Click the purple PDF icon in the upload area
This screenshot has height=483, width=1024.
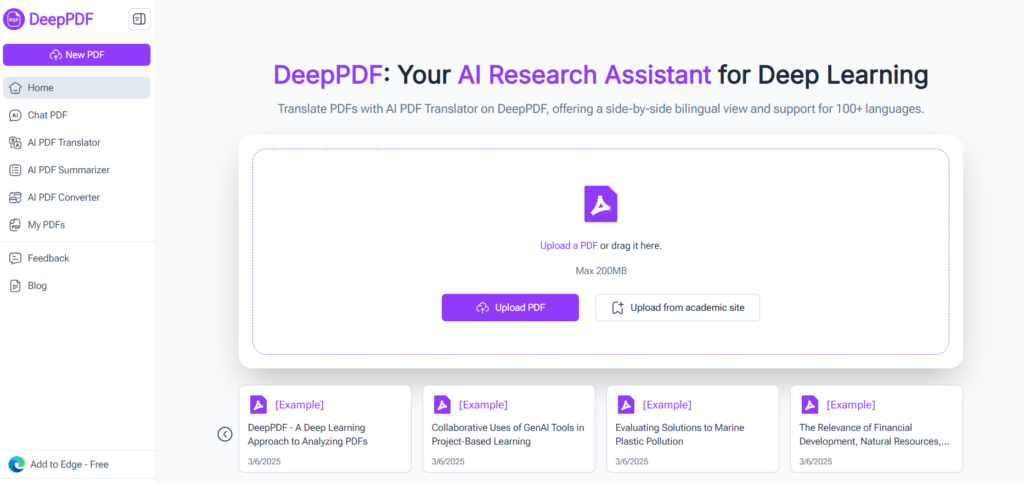pos(601,204)
